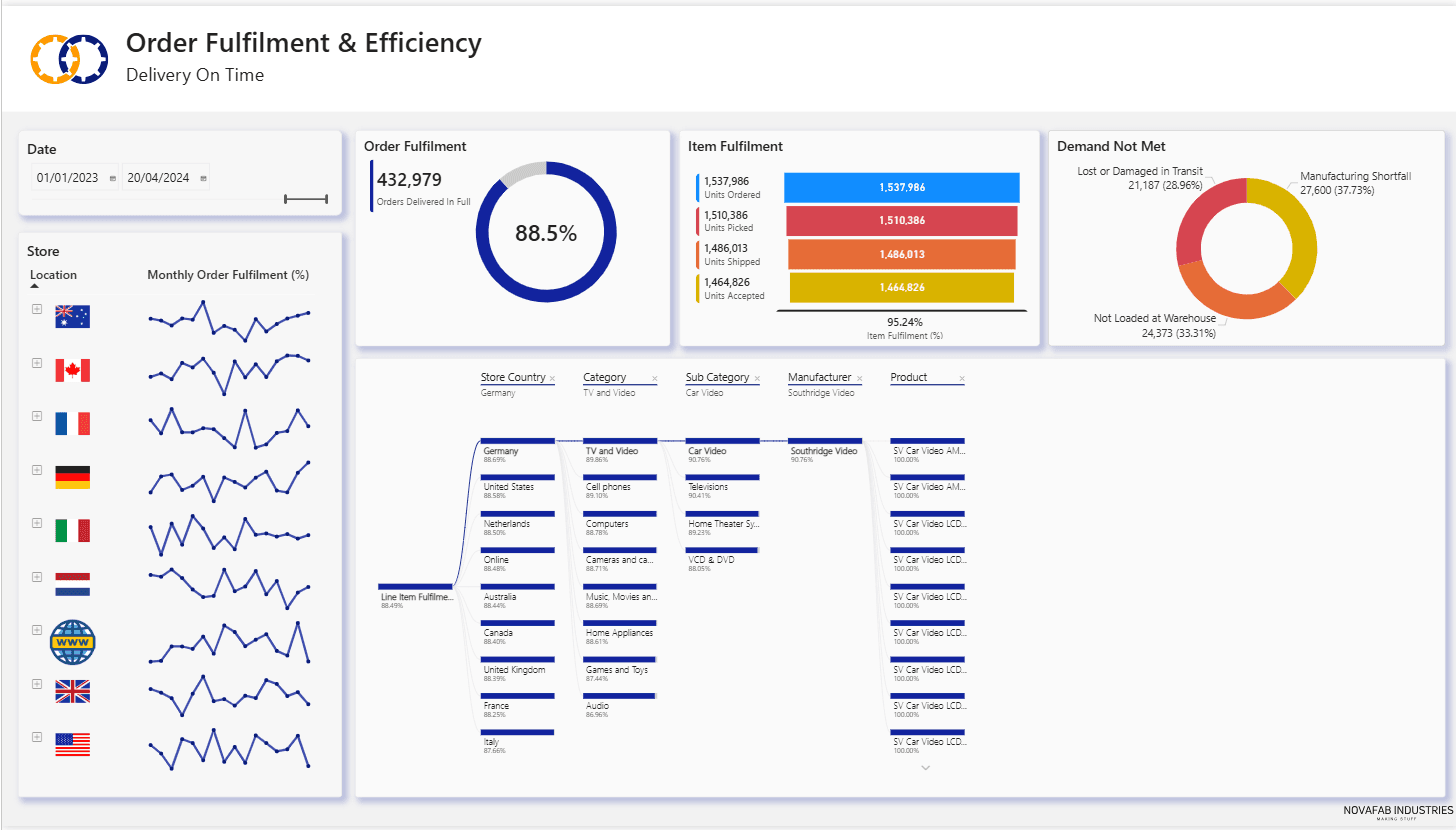Expand the United States store row
Viewport: 1456px width, 830px height.
37,737
